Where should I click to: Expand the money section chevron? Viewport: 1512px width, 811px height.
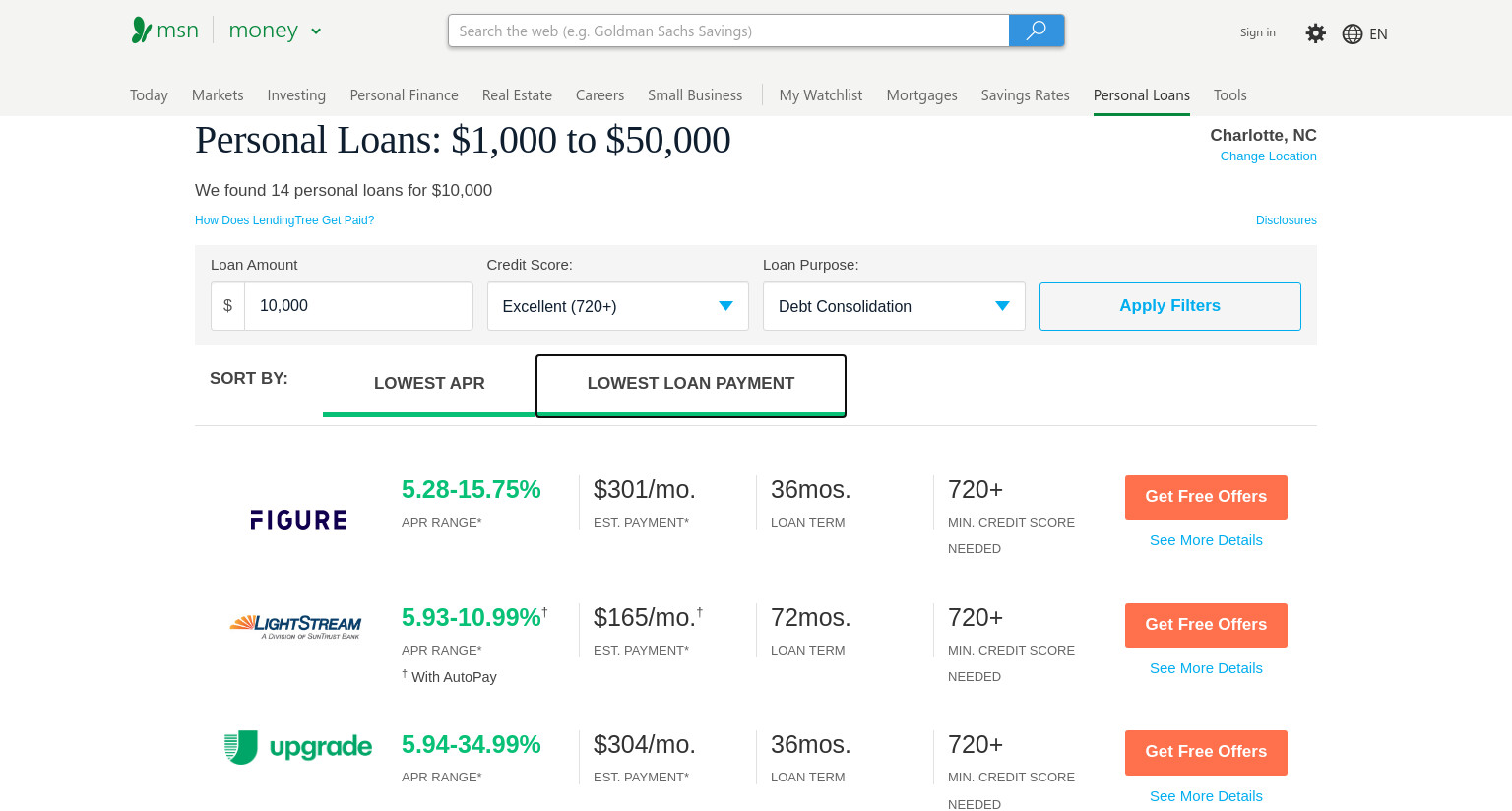click(x=316, y=31)
